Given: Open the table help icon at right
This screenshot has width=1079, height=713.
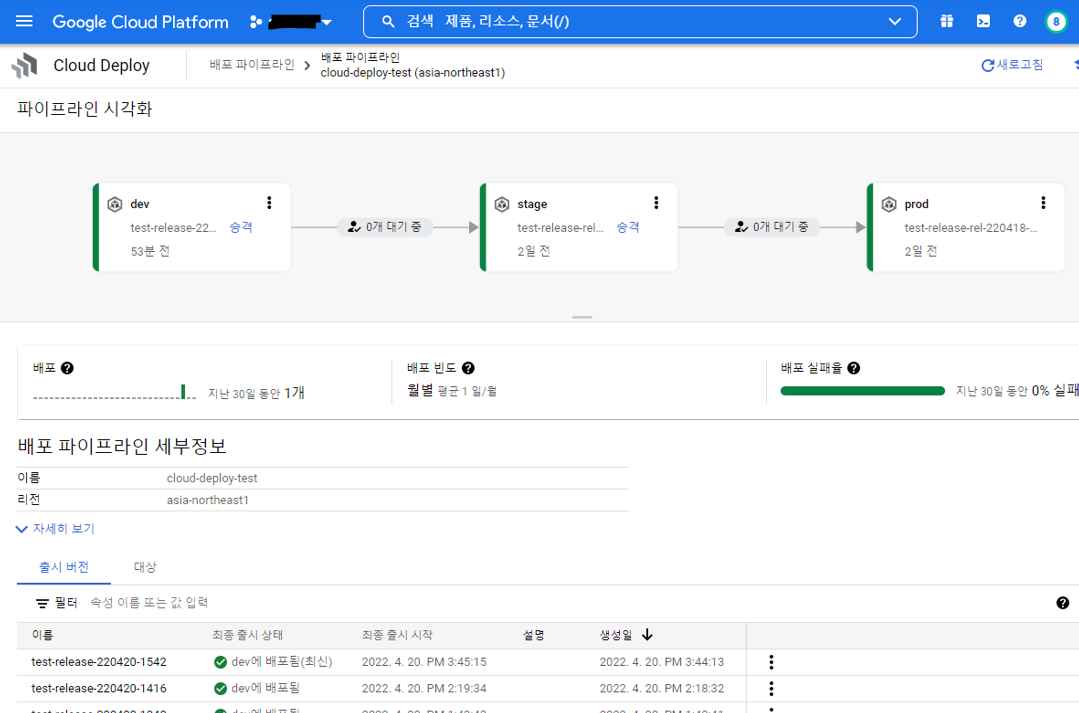Looking at the screenshot, I should click(x=1062, y=603).
